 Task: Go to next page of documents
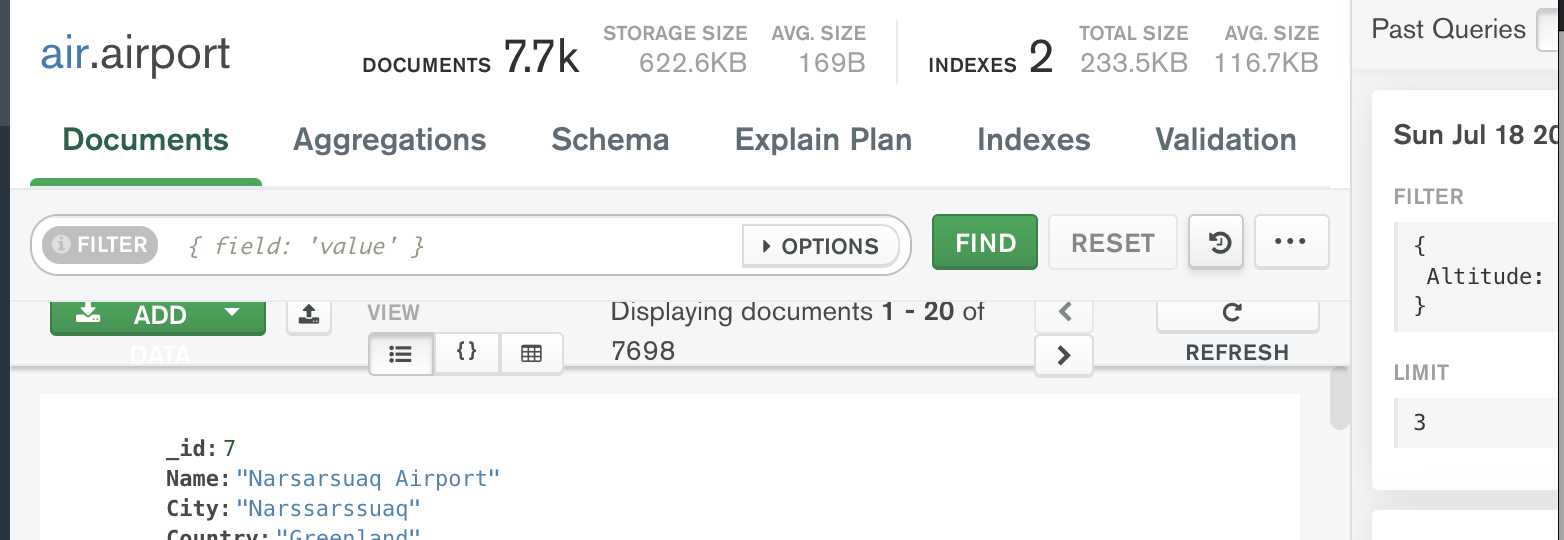(1063, 355)
